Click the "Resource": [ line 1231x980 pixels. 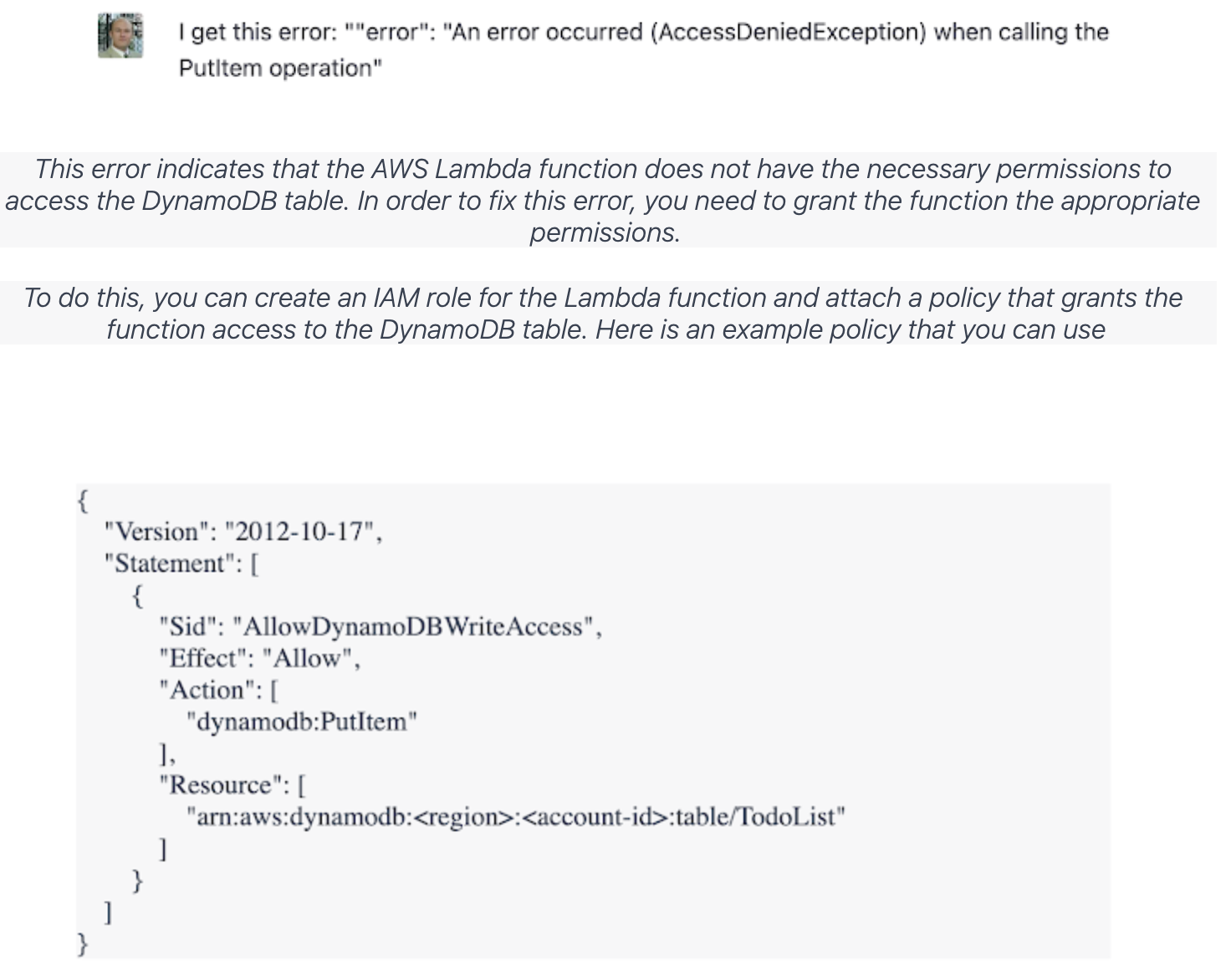[232, 785]
